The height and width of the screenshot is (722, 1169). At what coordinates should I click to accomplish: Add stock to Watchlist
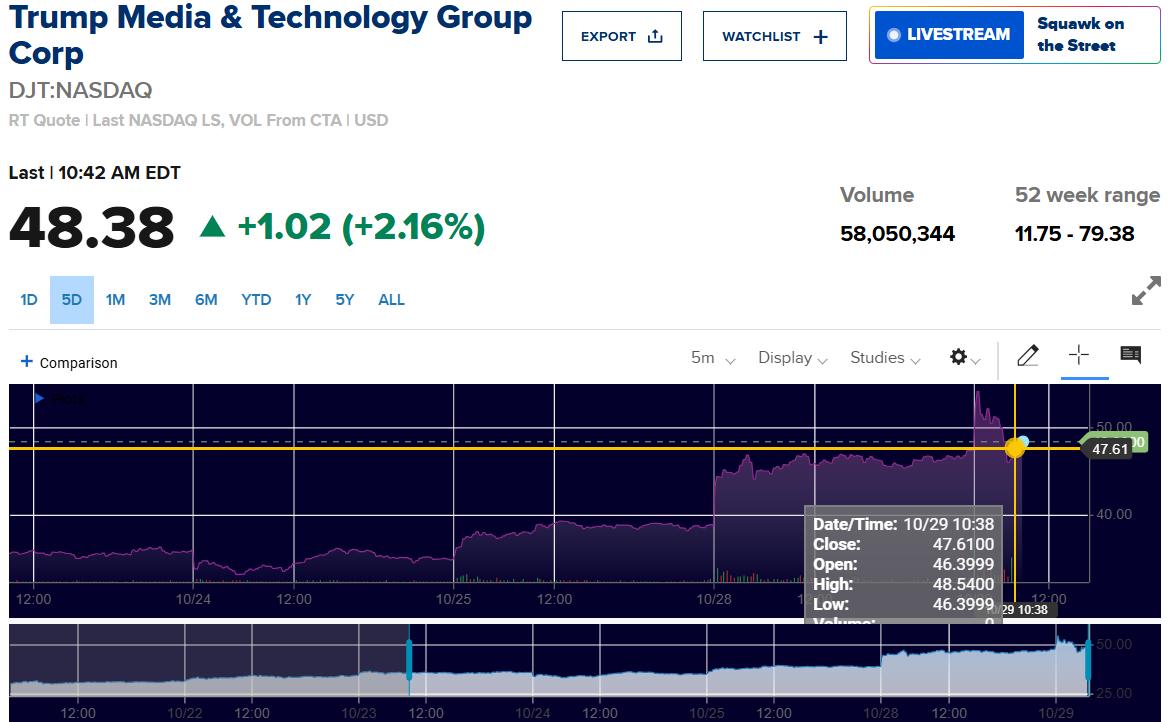[775, 36]
